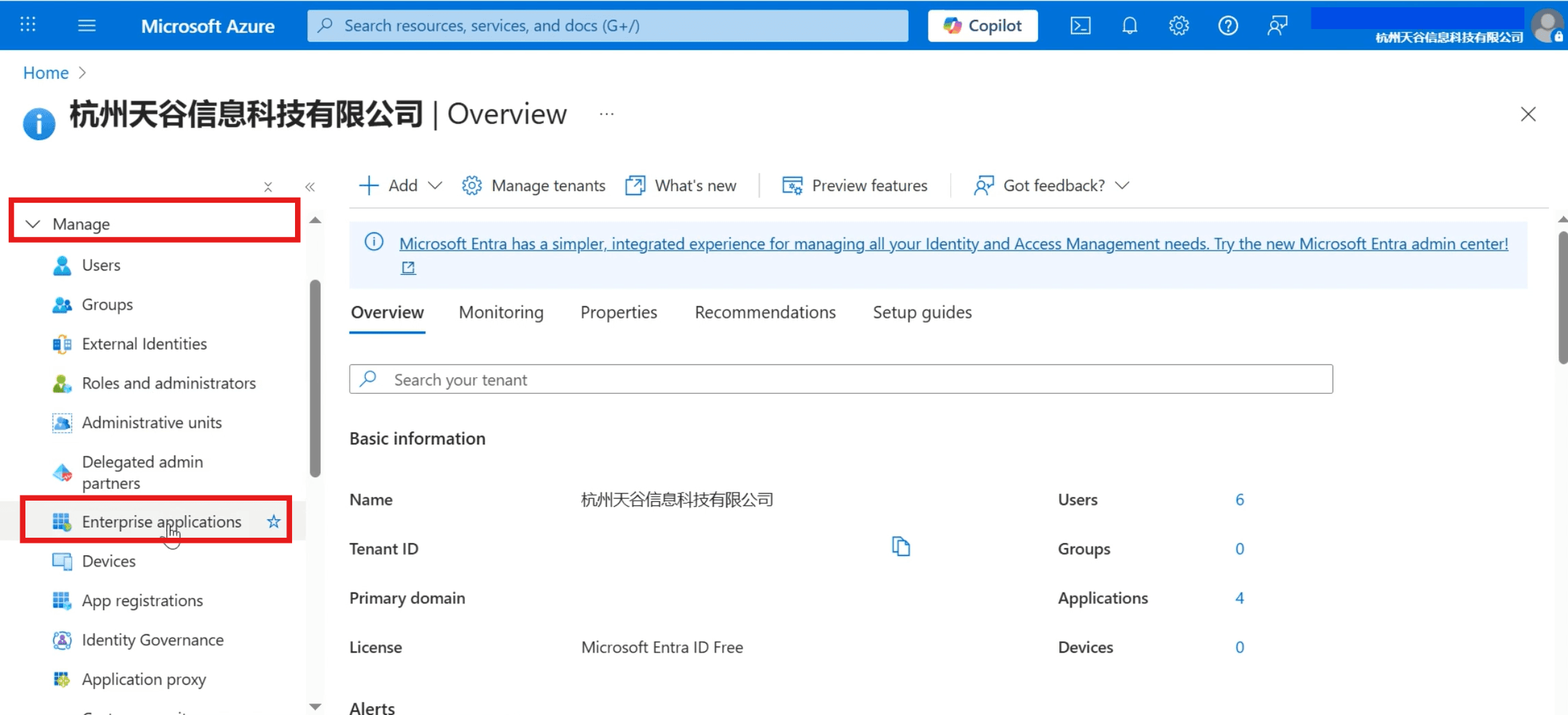This screenshot has width=1568, height=715.
Task: Click the main page scrollbar thumb
Action: 1563,298
